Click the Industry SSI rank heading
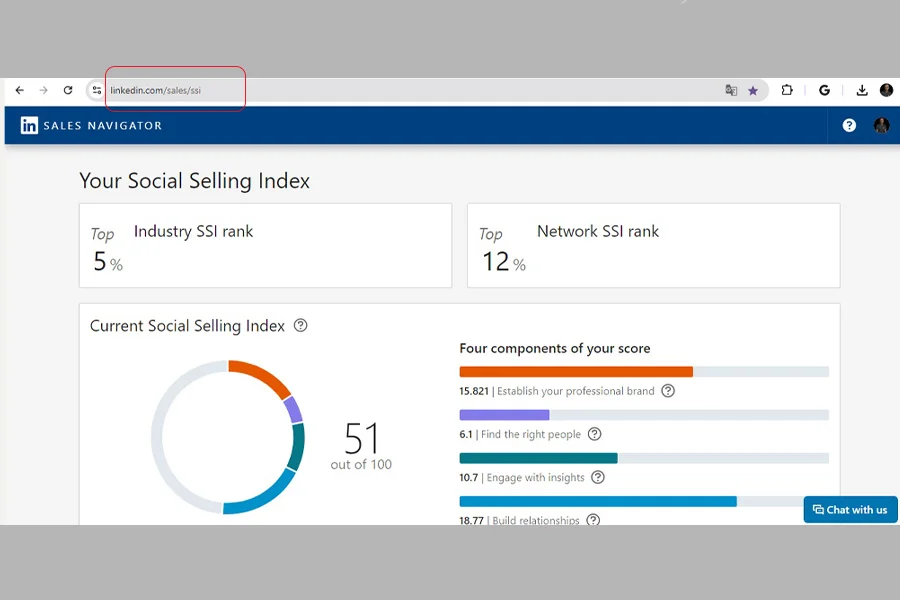The width and height of the screenshot is (900, 600). click(193, 231)
